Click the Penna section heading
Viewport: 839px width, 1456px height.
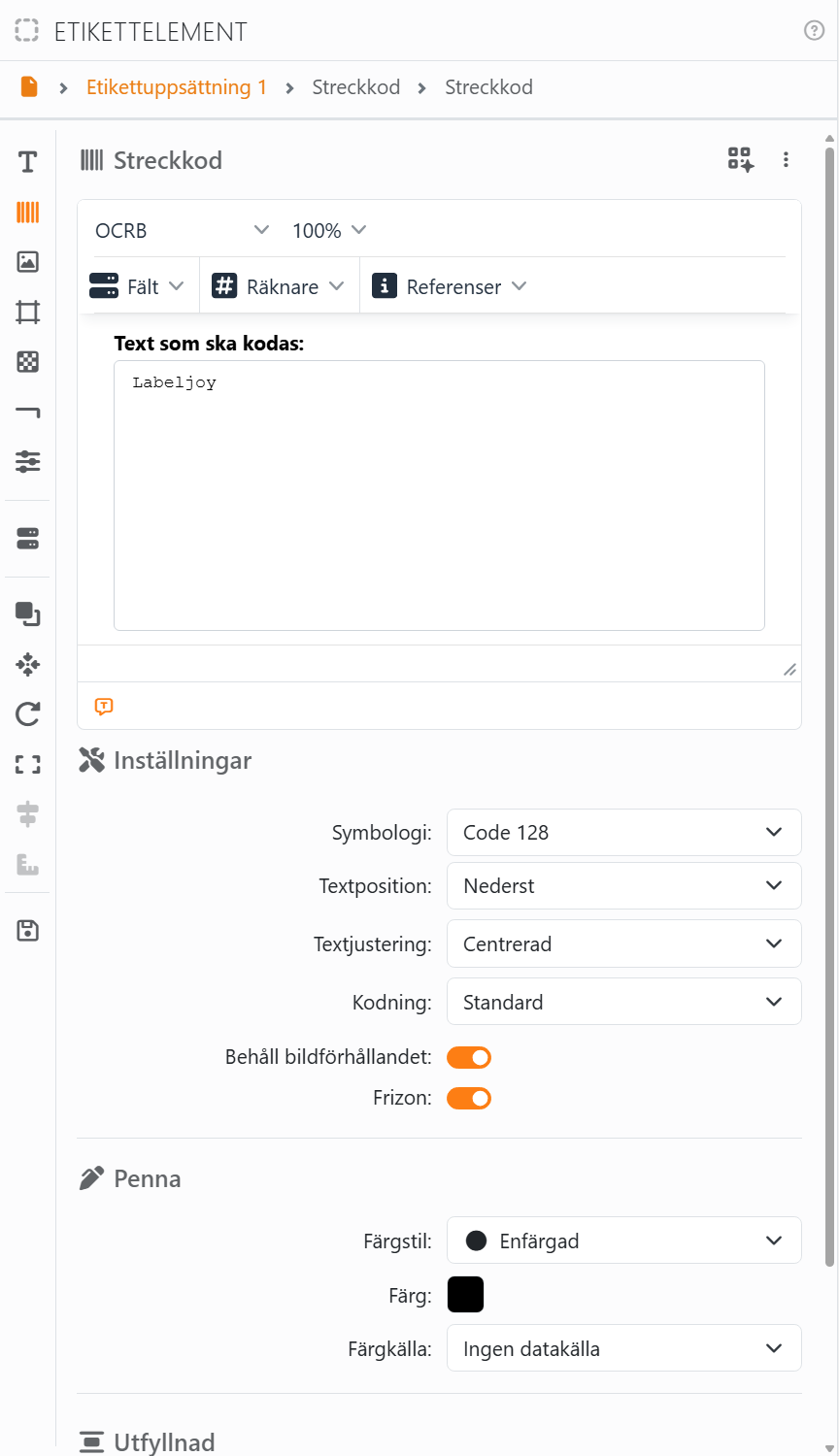pos(148,1179)
